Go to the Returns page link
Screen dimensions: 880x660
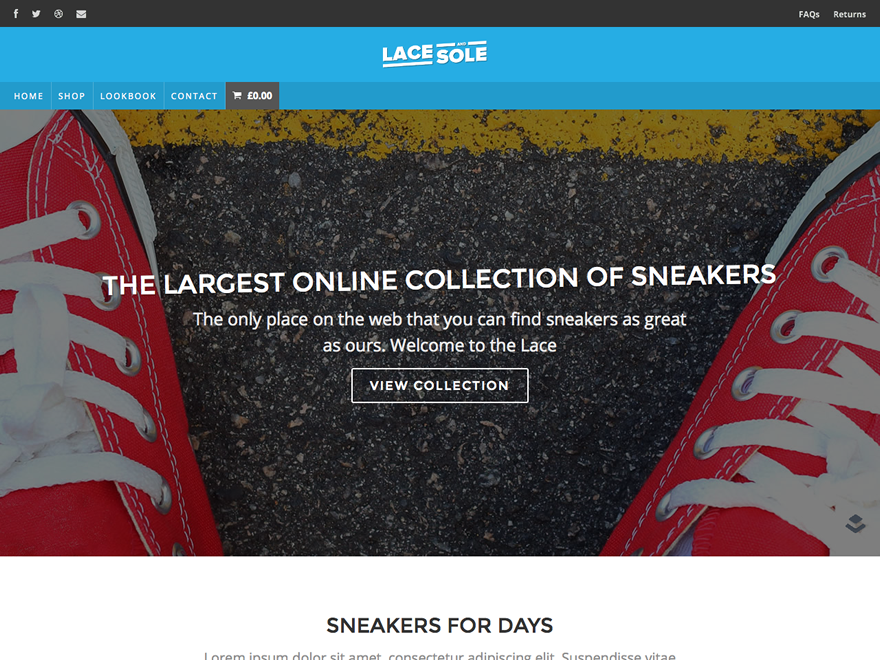[x=849, y=14]
